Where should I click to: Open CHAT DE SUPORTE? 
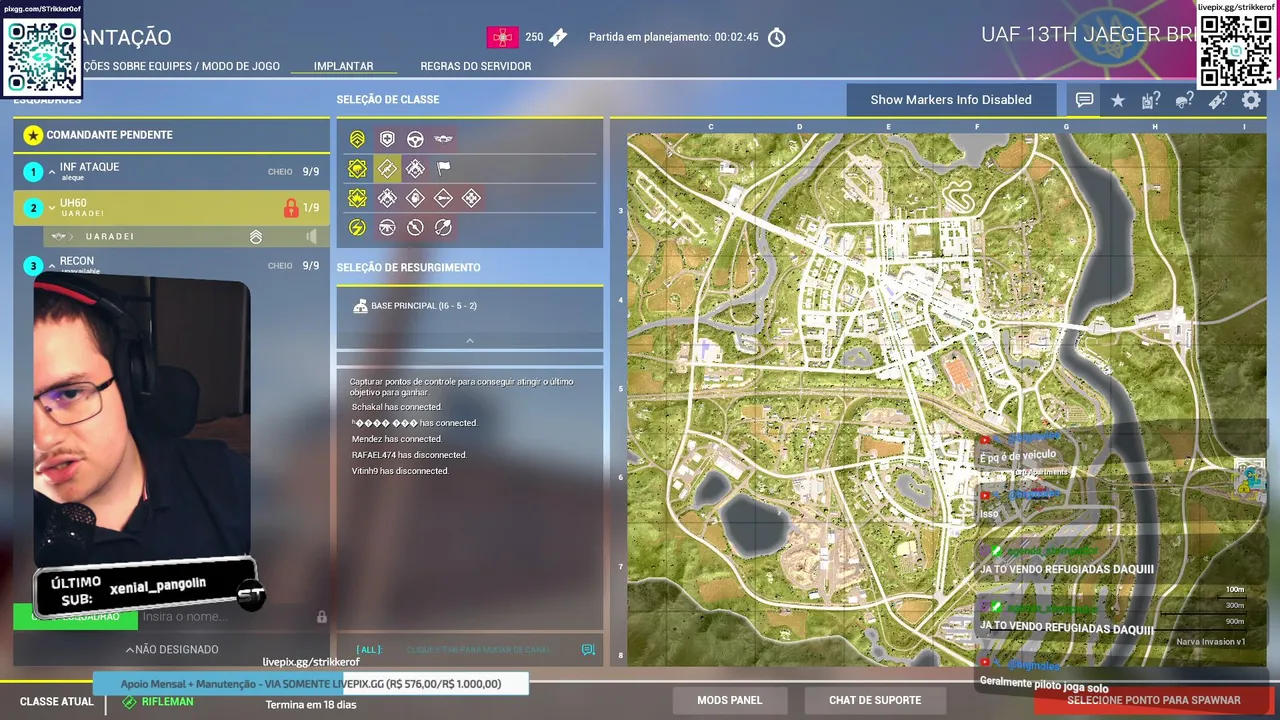[876, 700]
